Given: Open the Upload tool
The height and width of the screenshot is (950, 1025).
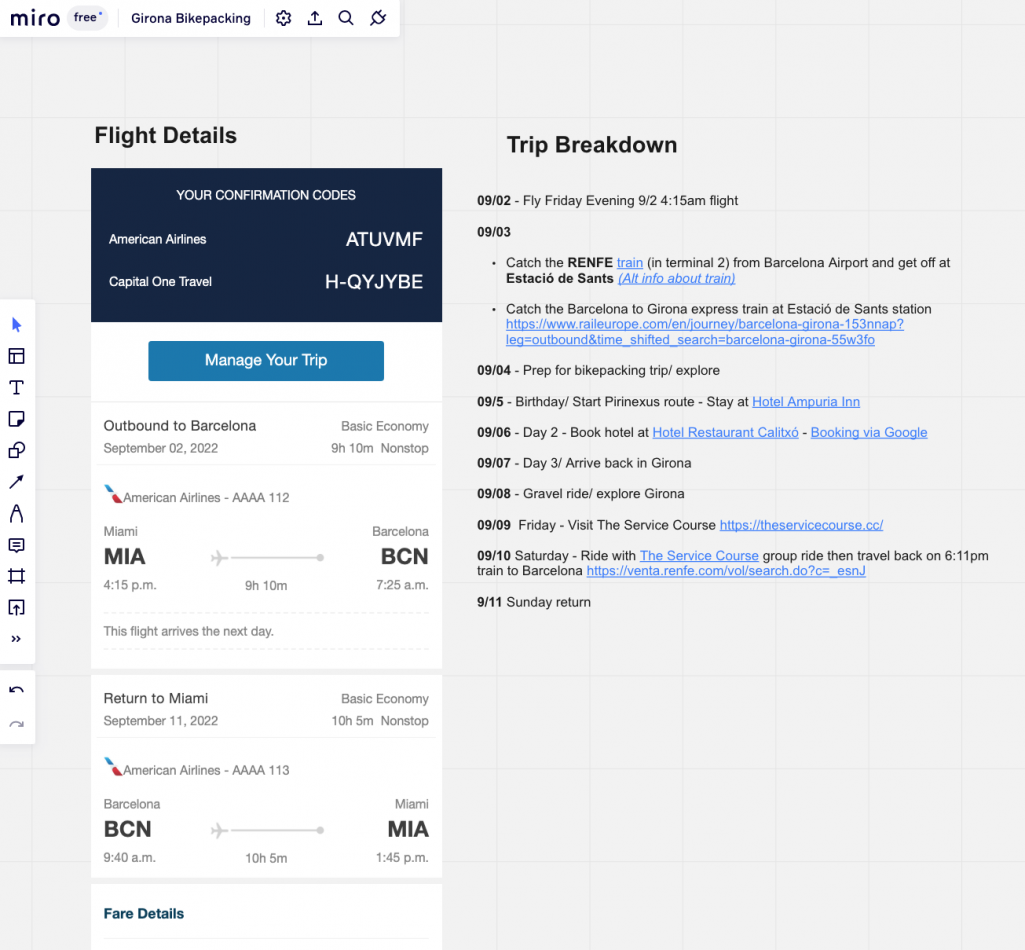Looking at the screenshot, I should click(17, 608).
